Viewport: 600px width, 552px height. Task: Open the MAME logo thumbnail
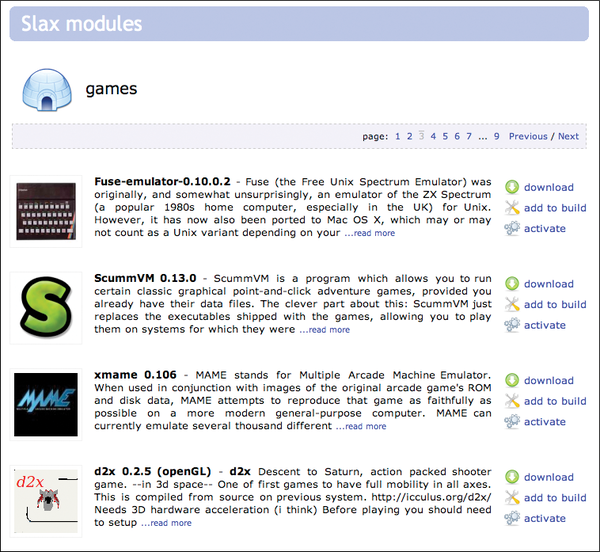46,405
